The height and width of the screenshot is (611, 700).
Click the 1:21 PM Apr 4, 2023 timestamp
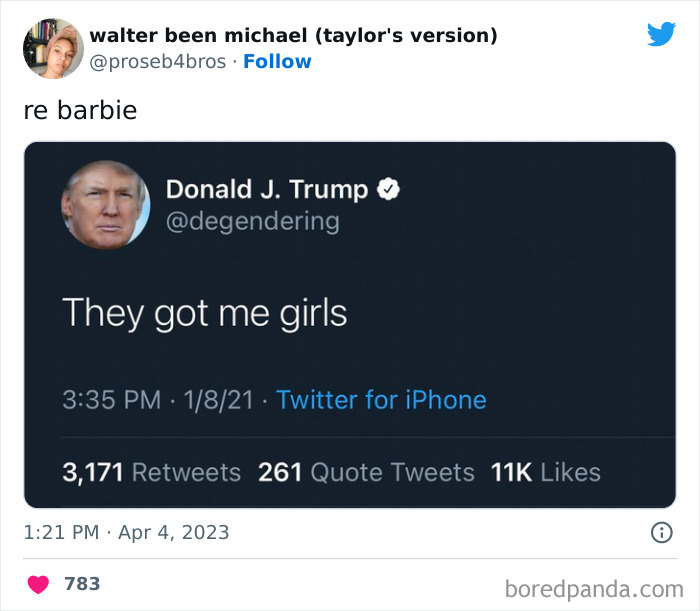point(126,532)
